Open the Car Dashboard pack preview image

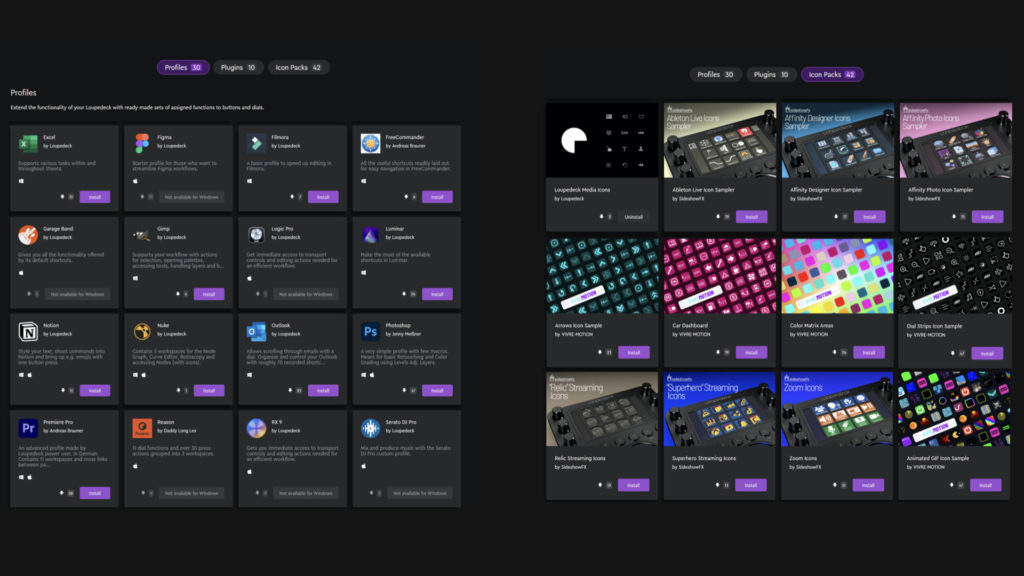coord(719,274)
